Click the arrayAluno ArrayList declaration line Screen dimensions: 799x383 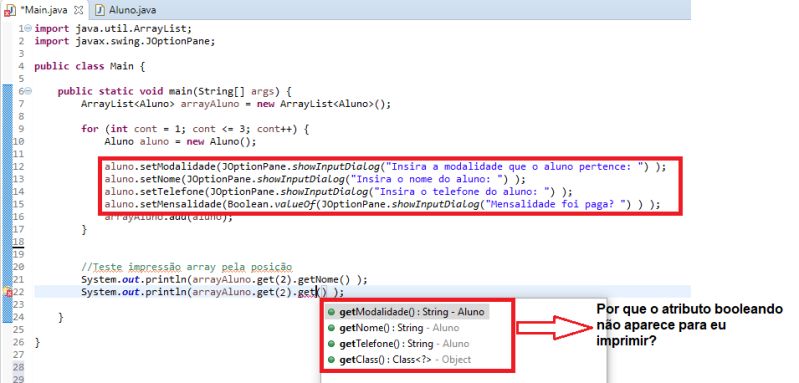(235, 104)
